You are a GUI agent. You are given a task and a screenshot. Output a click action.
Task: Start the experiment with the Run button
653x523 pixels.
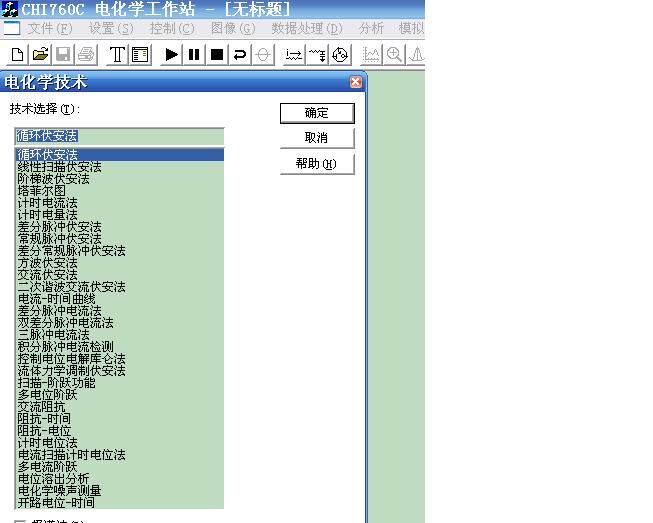pos(171,55)
